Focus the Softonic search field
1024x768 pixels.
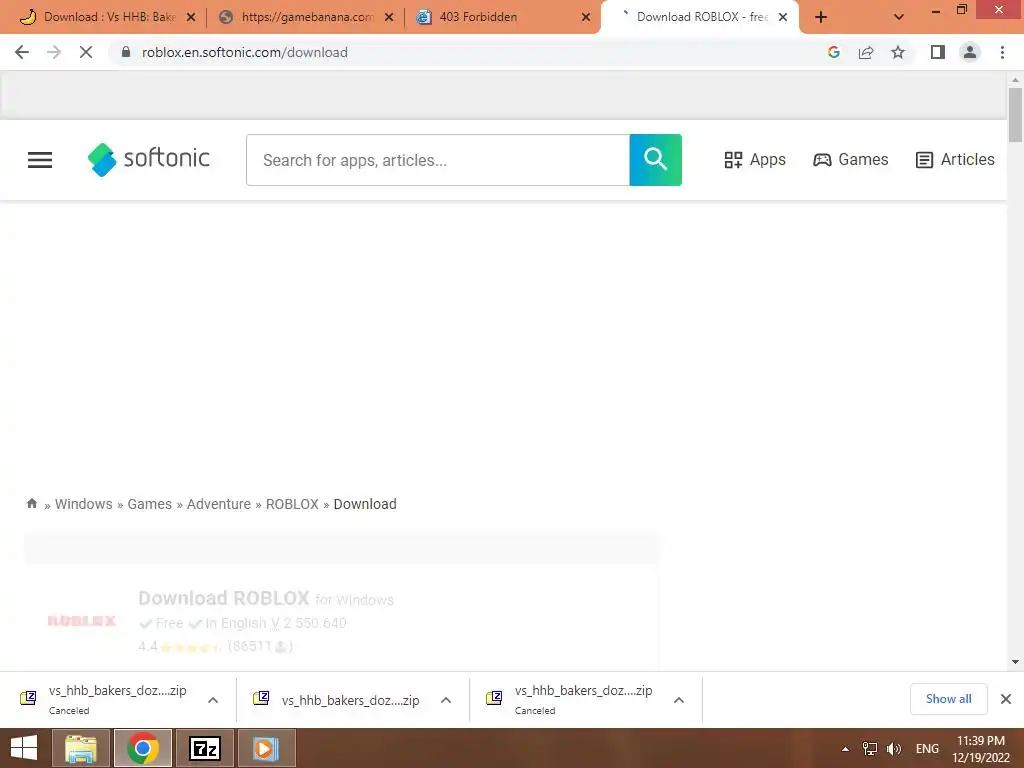pyautogui.click(x=438, y=160)
